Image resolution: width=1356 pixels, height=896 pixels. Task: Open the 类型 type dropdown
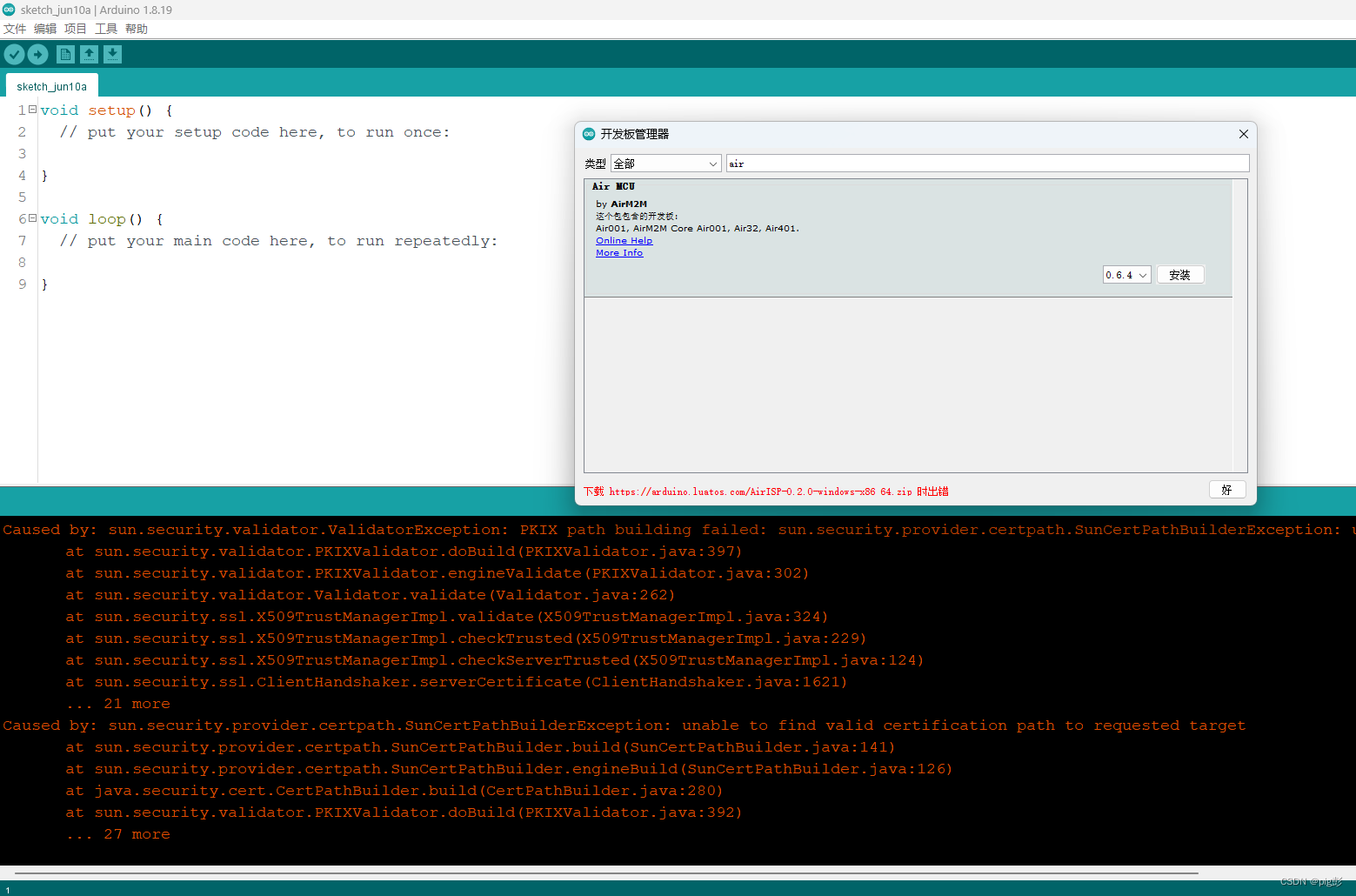(666, 164)
